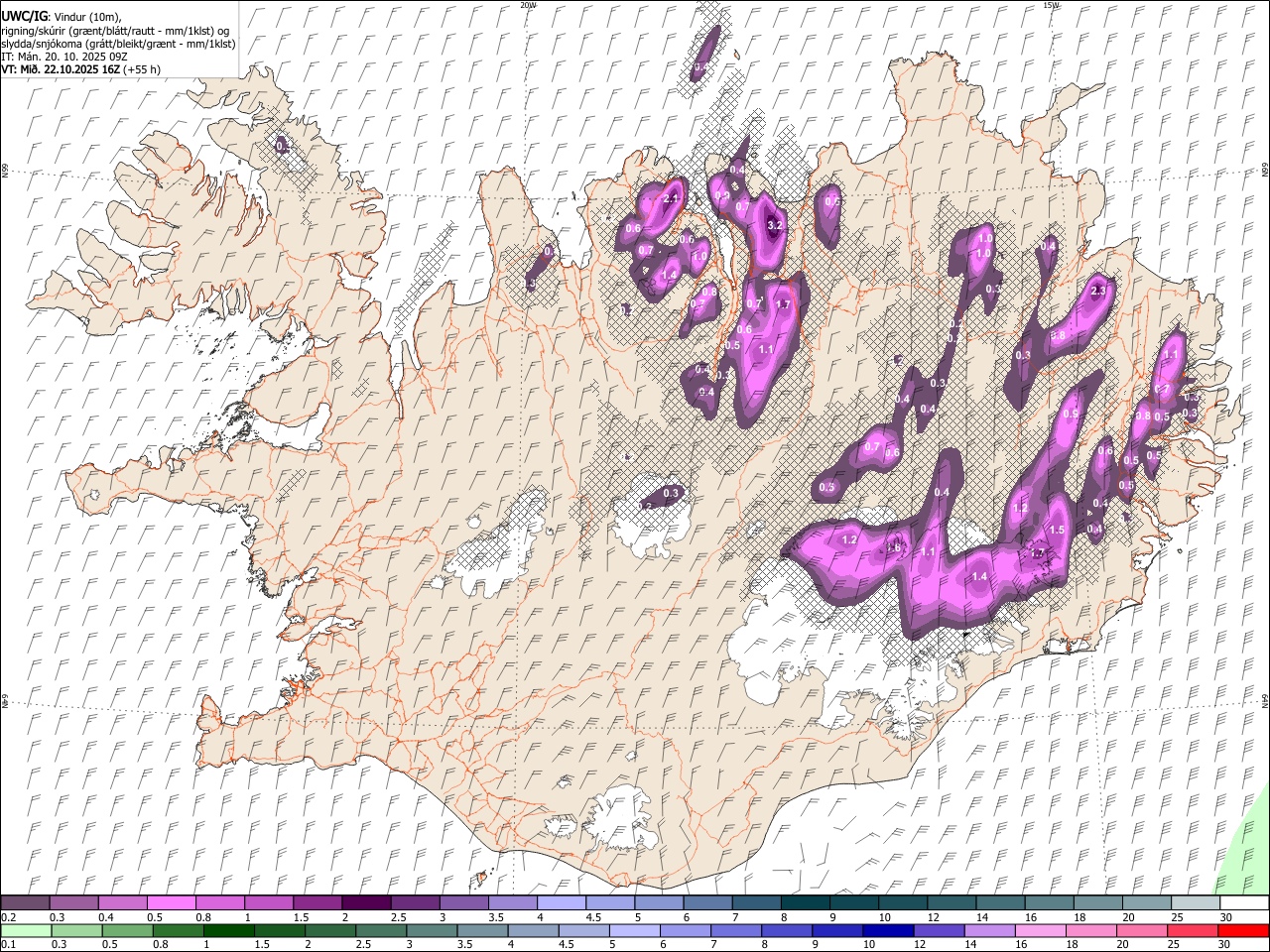Select the pale green 0.1 swatch in lower legend
The width and height of the screenshot is (1270, 952).
(26, 930)
